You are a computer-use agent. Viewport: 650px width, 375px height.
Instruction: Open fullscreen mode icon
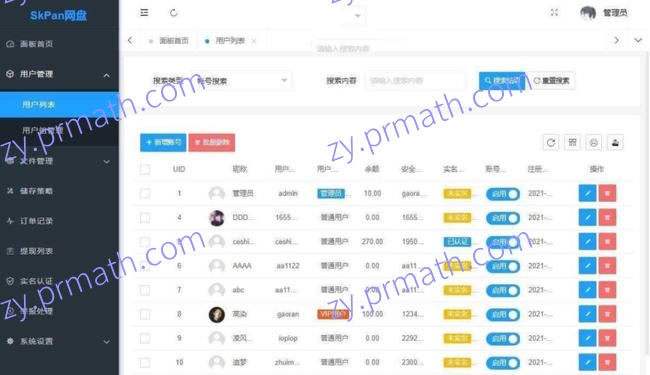tap(554, 13)
